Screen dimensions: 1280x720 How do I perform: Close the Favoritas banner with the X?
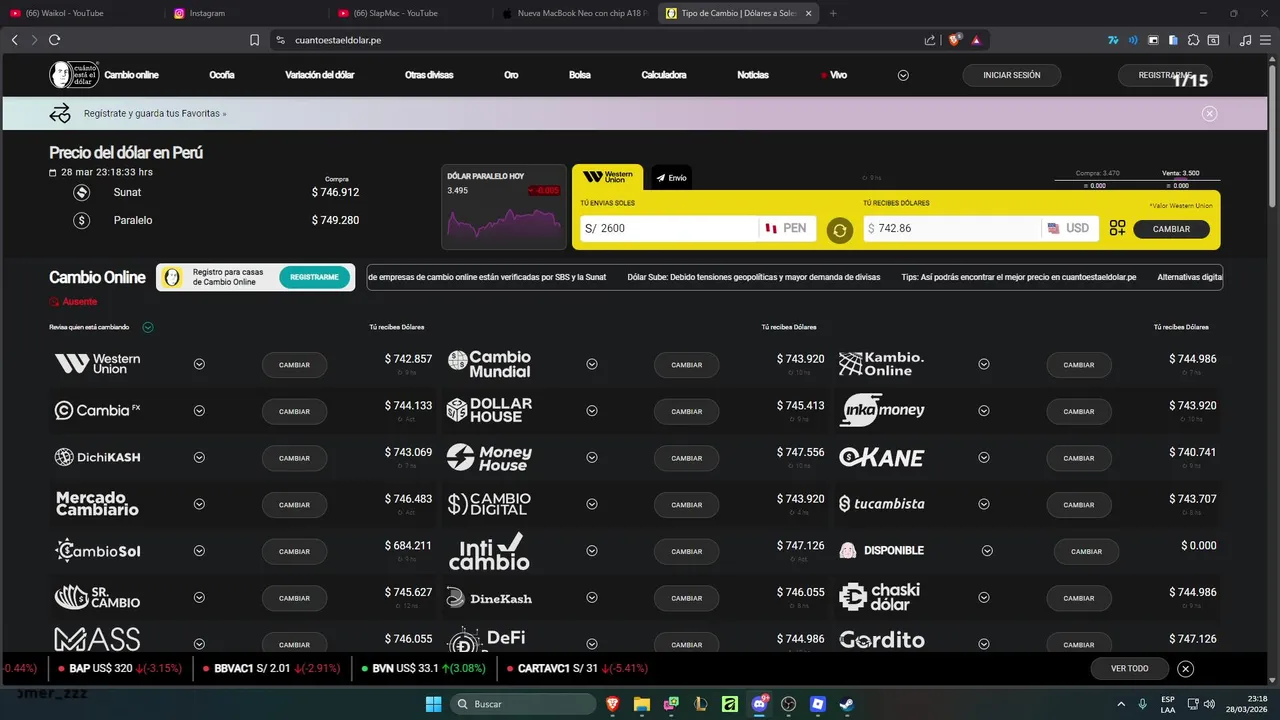click(x=1209, y=113)
